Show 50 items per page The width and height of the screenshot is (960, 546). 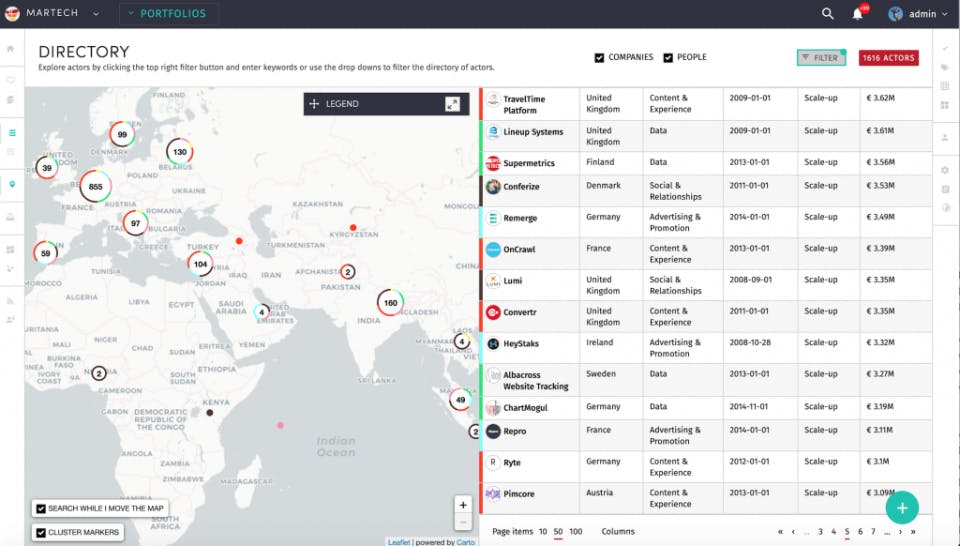(x=558, y=531)
